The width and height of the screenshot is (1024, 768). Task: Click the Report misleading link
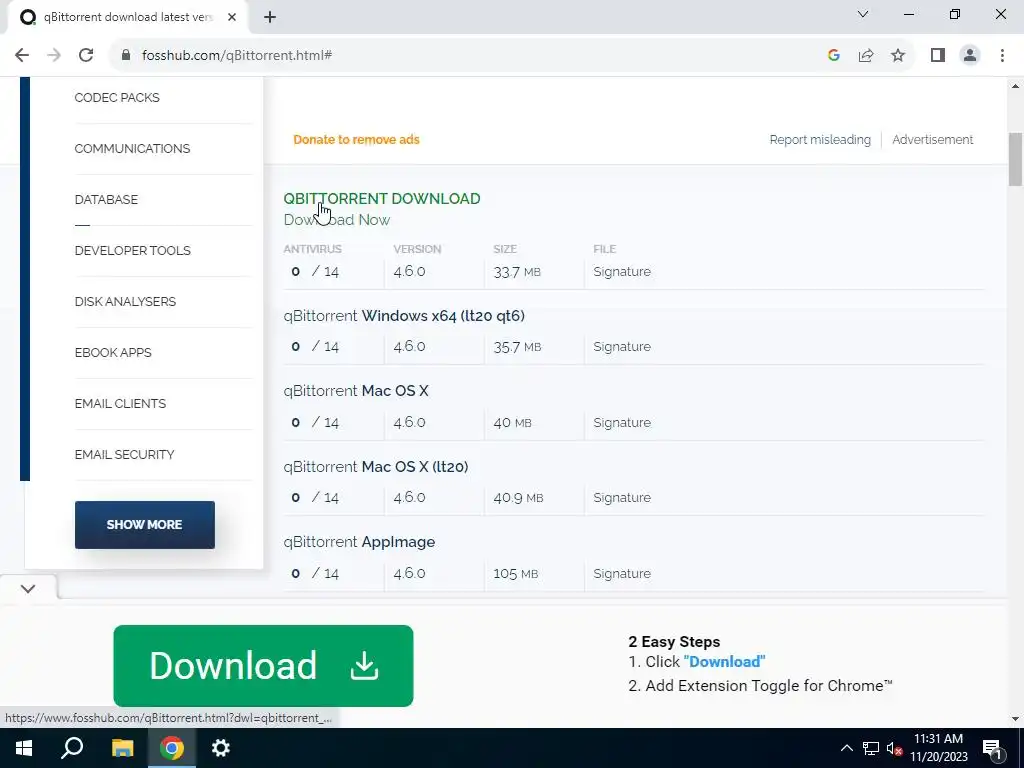pyautogui.click(x=820, y=140)
